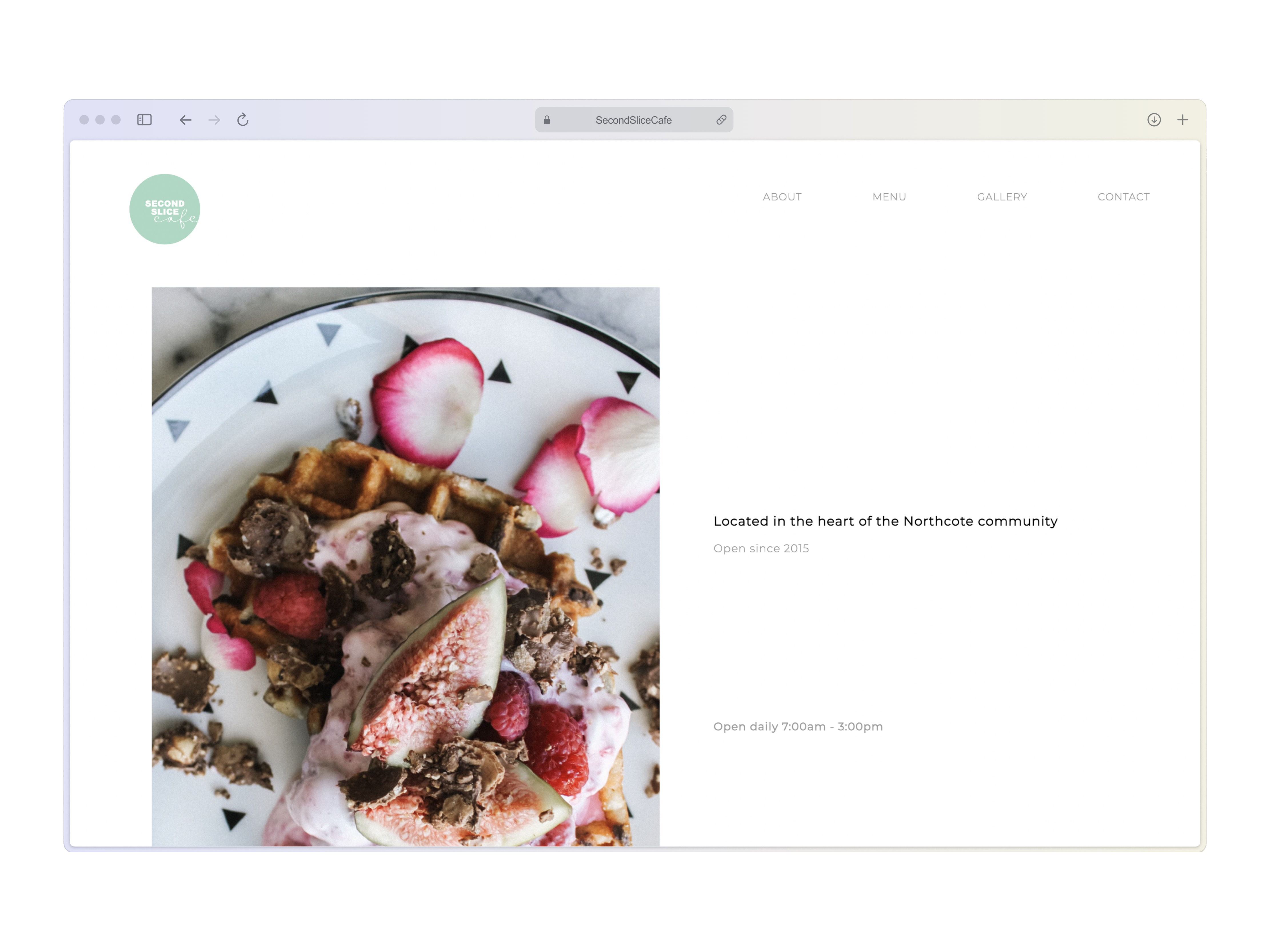Go to the GALLERY section
This screenshot has height=952, width=1270.
pyautogui.click(x=1002, y=197)
